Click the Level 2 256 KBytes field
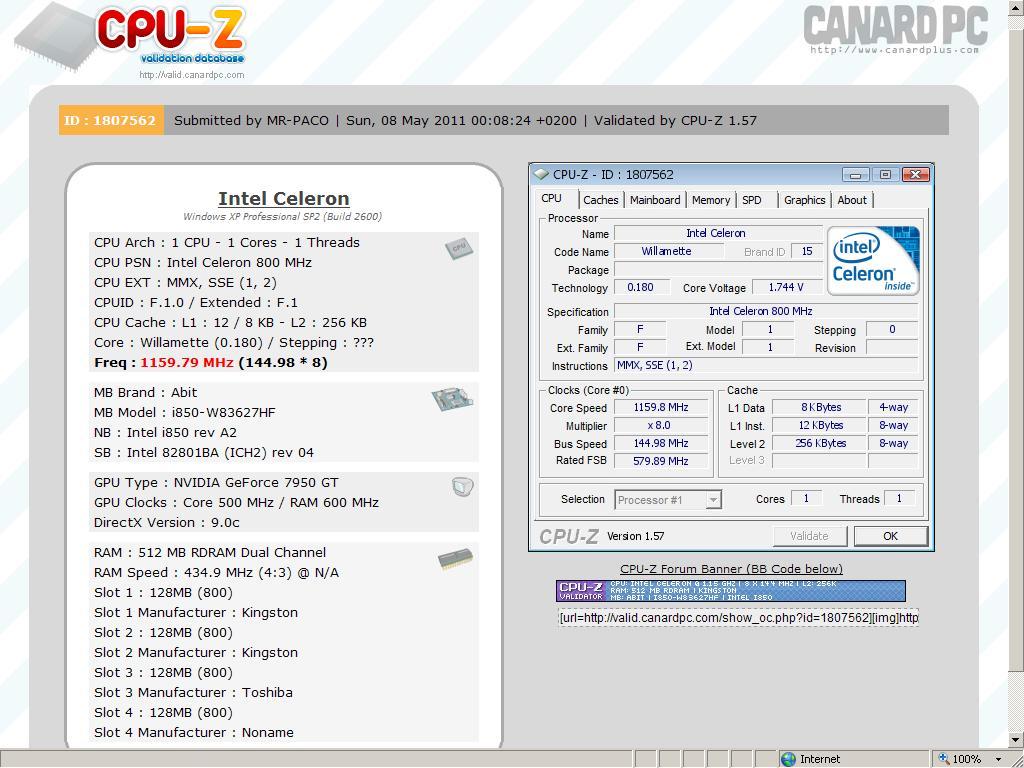This screenshot has width=1024, height=768. point(820,443)
